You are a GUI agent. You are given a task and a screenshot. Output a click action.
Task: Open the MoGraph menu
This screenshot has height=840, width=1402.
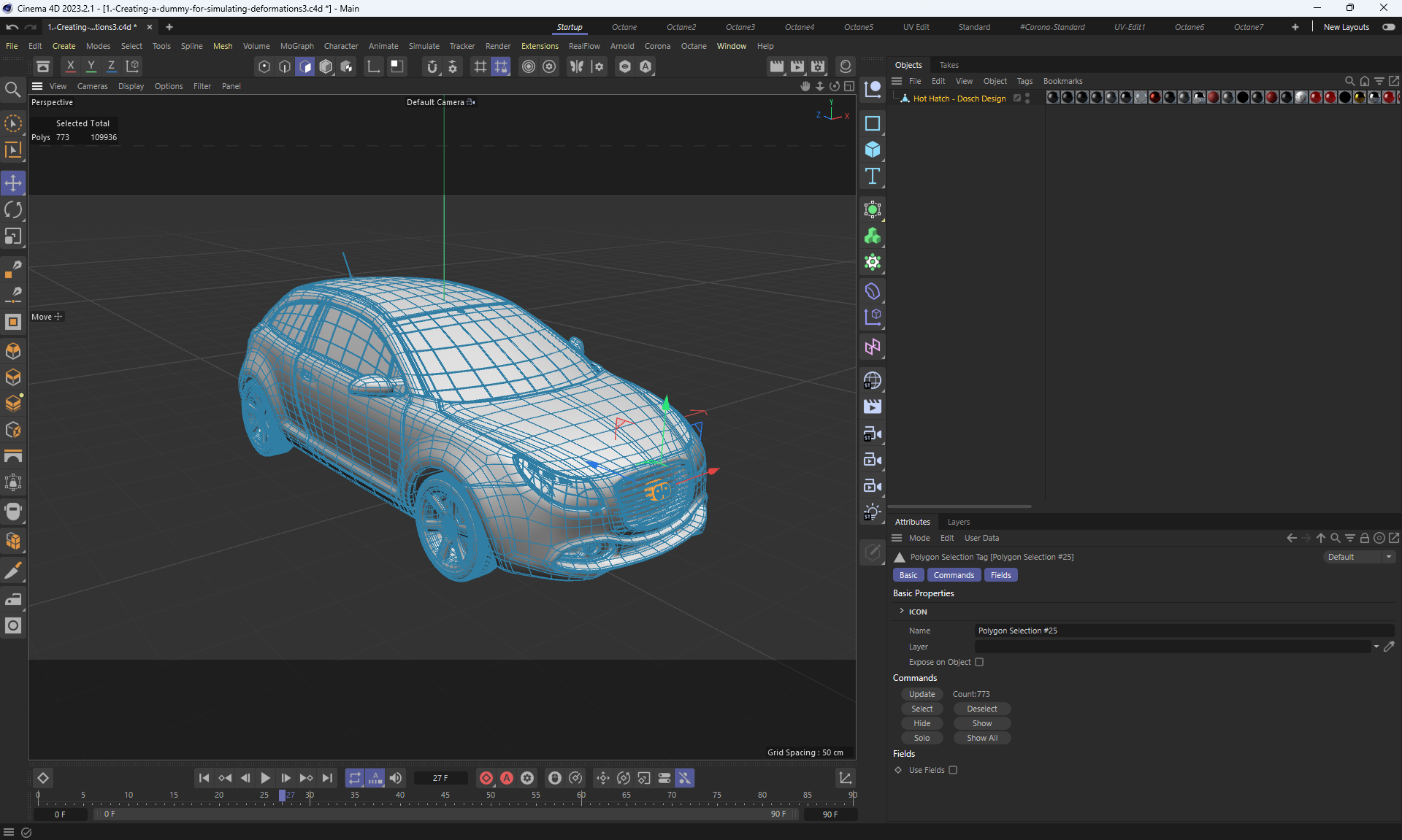[x=296, y=46]
